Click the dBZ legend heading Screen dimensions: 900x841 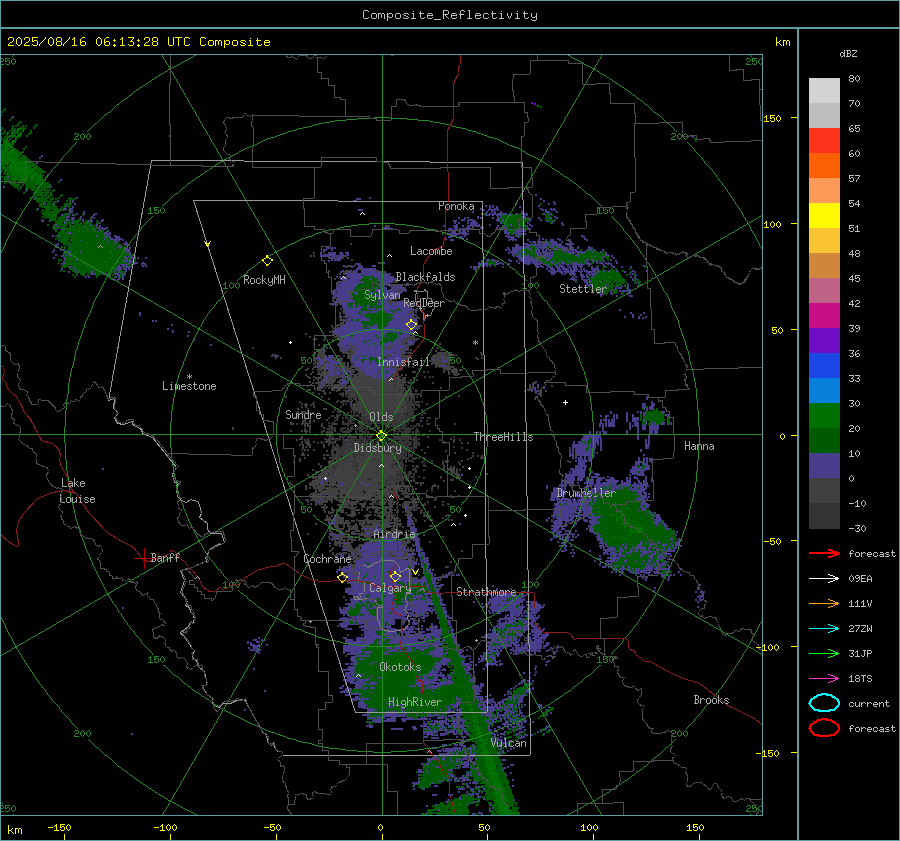[848, 53]
